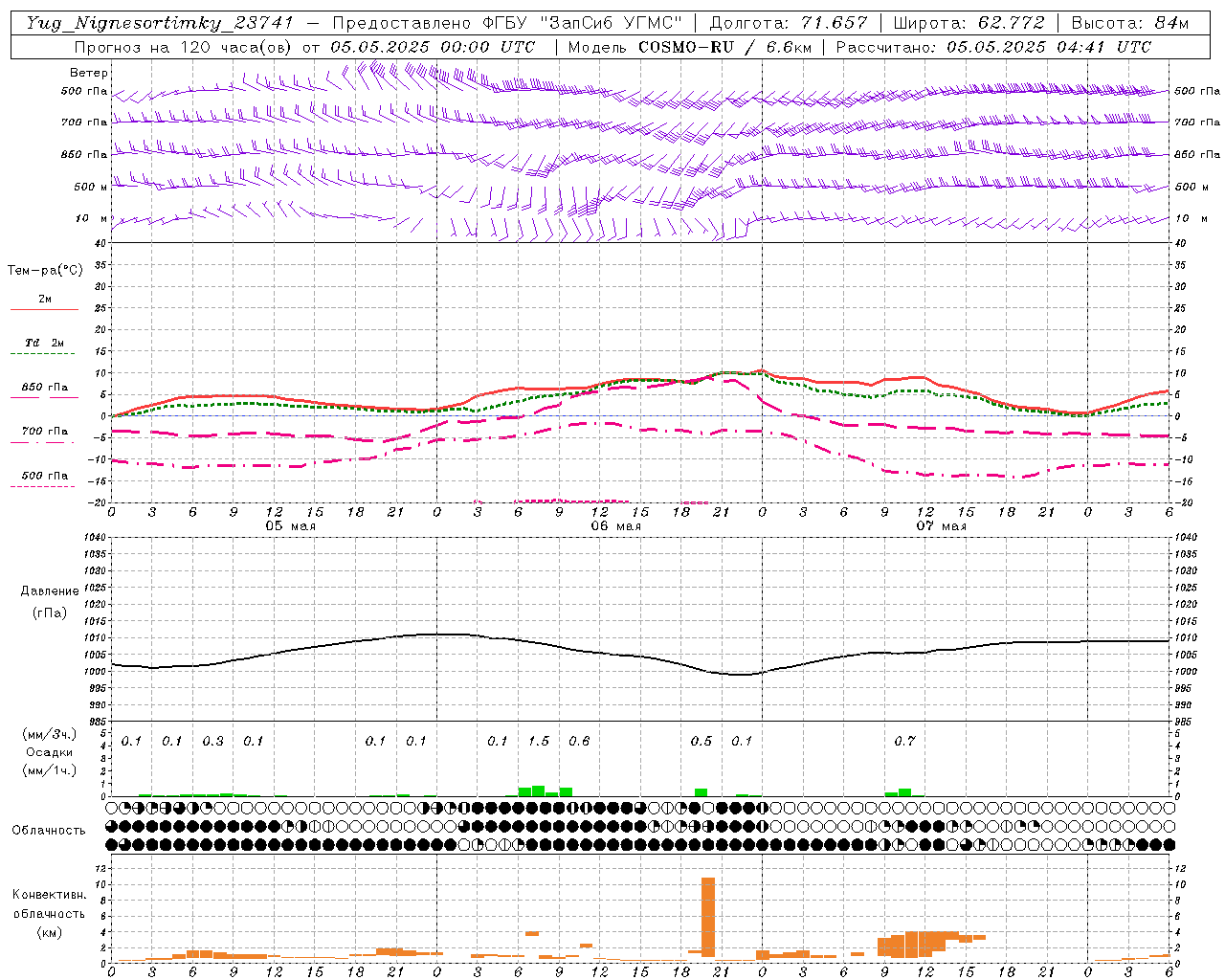Click the '(мм/3ч.)' units label
This screenshot has width=1225, height=980.
click(x=49, y=734)
